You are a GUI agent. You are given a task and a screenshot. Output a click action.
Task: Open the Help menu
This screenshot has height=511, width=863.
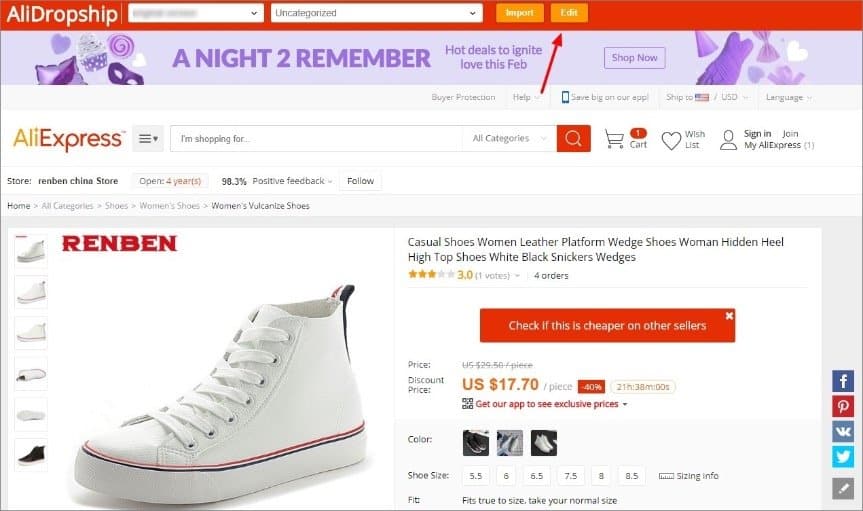tap(525, 97)
